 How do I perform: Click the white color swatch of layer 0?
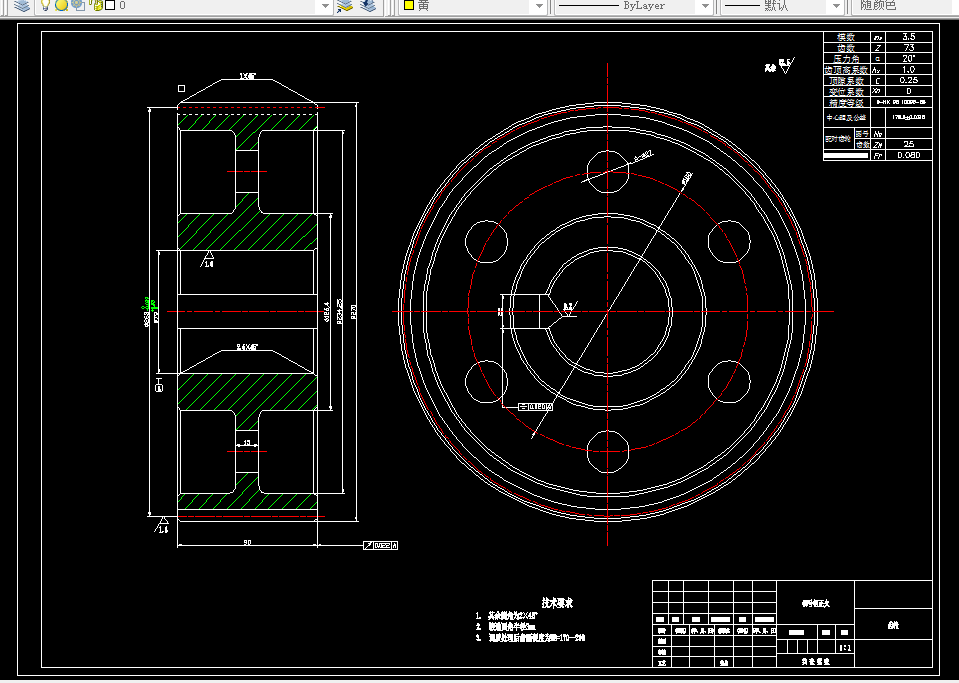point(110,6)
